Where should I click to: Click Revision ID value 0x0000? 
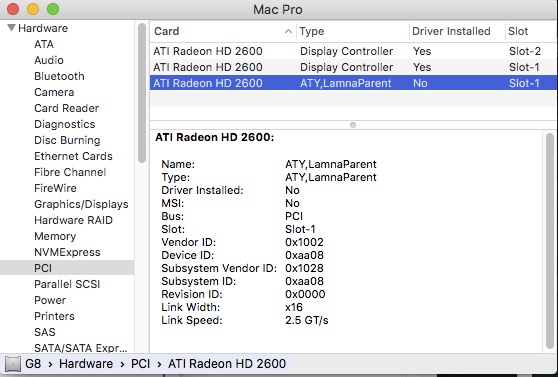tap(305, 294)
